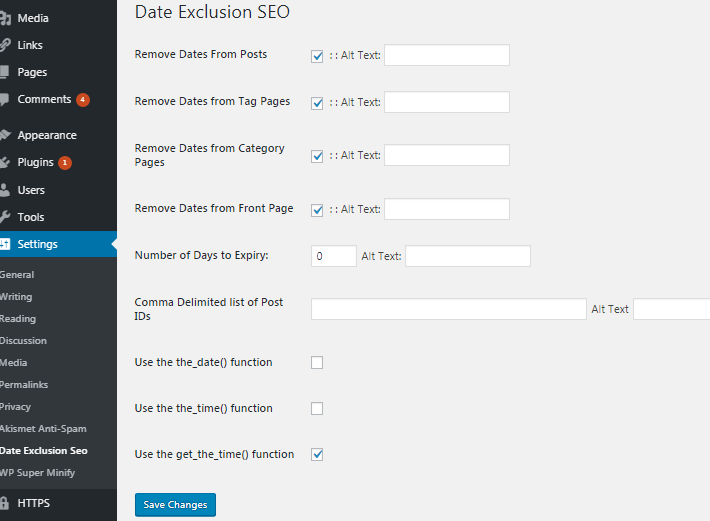
Task: Click the Appearance paintbrush icon
Action: coord(5,135)
